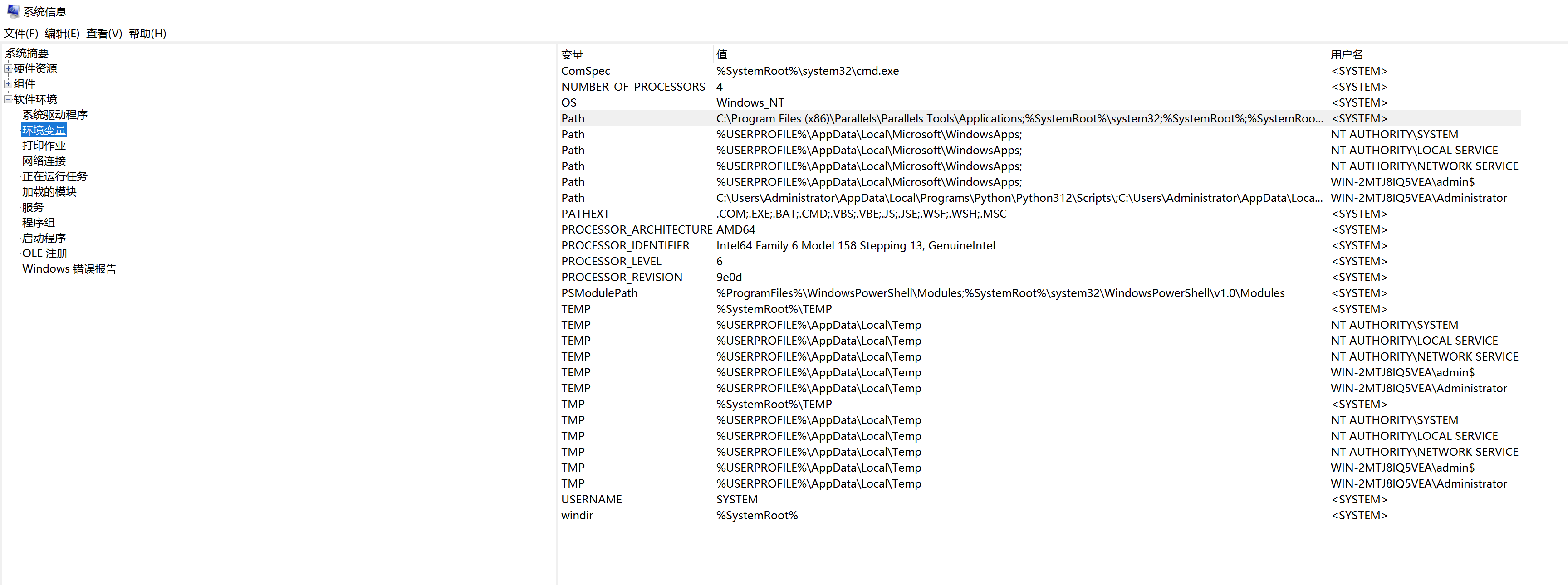Select 服务 in the tree

[33, 207]
